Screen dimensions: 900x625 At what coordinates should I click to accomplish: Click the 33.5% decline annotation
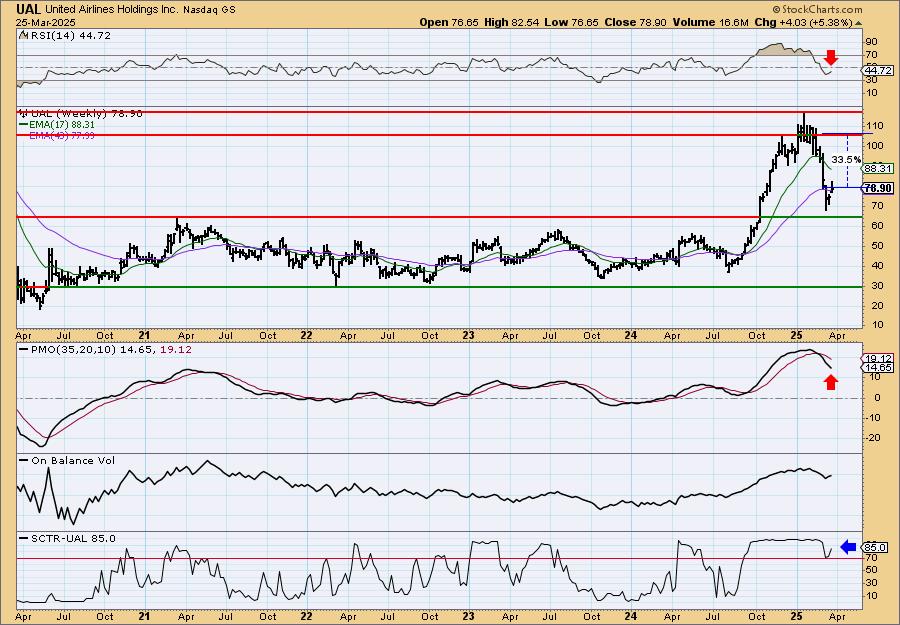pos(846,160)
